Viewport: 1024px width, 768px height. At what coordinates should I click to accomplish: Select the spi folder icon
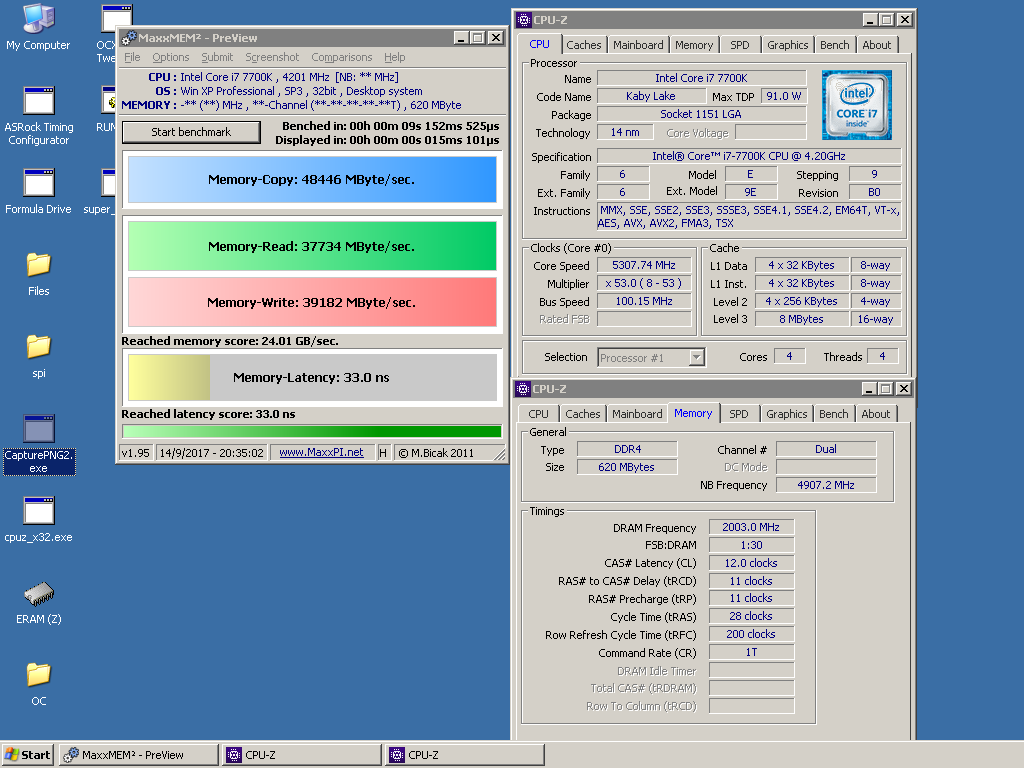(x=39, y=356)
